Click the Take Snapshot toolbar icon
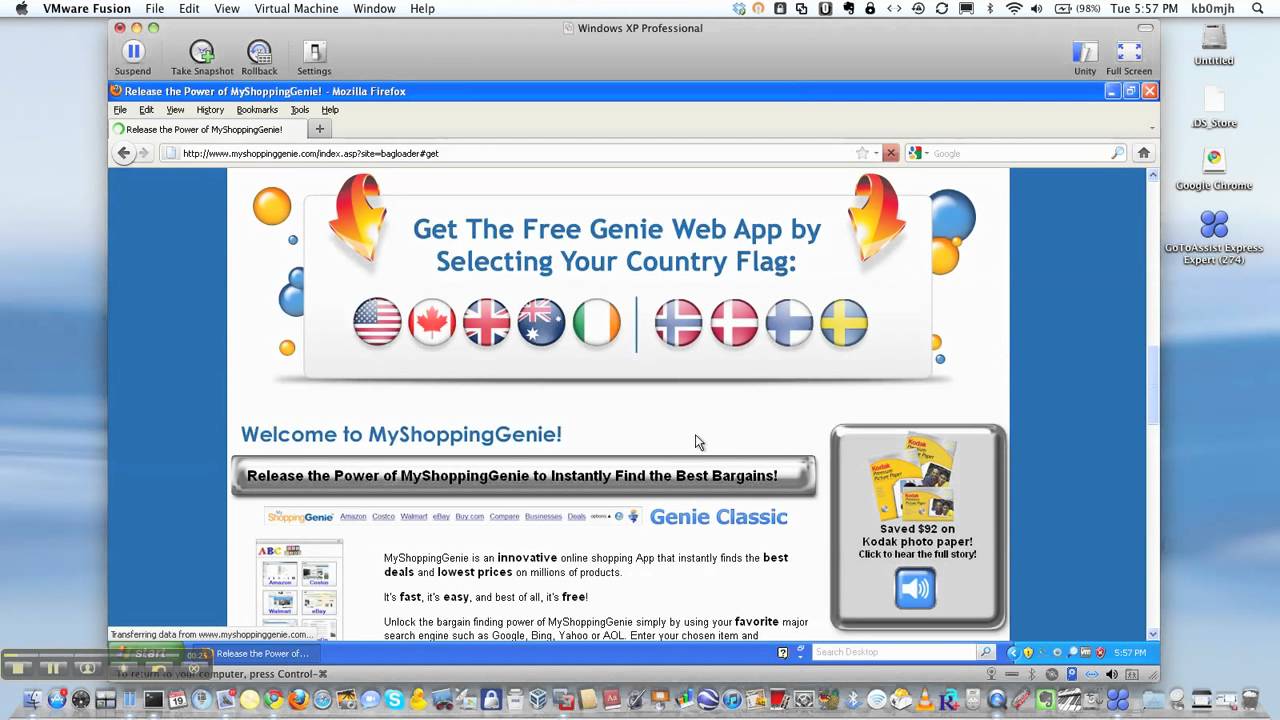The width and height of the screenshot is (1280, 720). (202, 52)
